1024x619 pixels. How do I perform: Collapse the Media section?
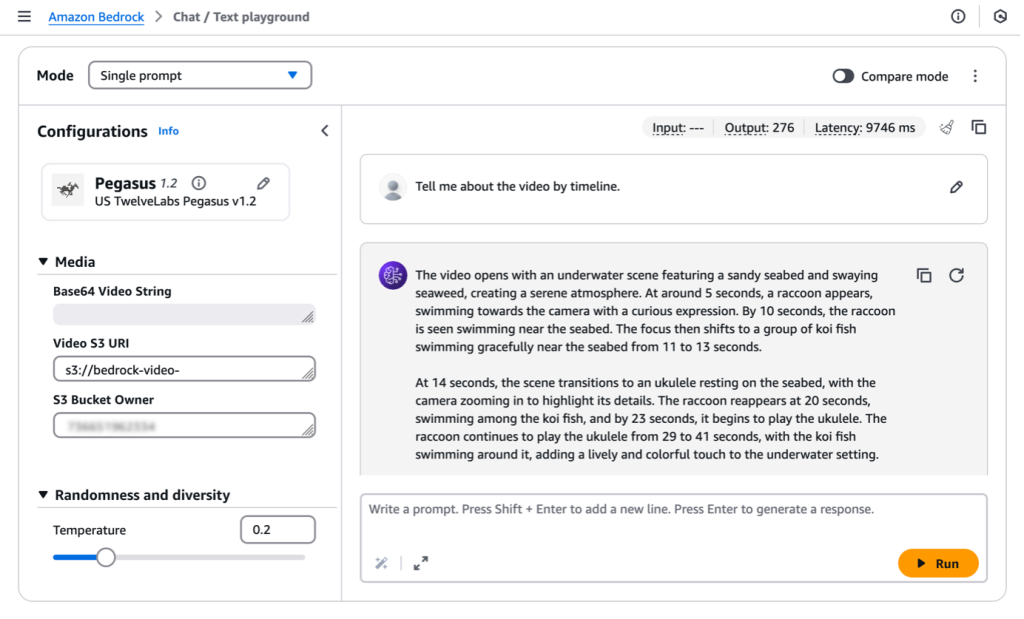coord(43,262)
